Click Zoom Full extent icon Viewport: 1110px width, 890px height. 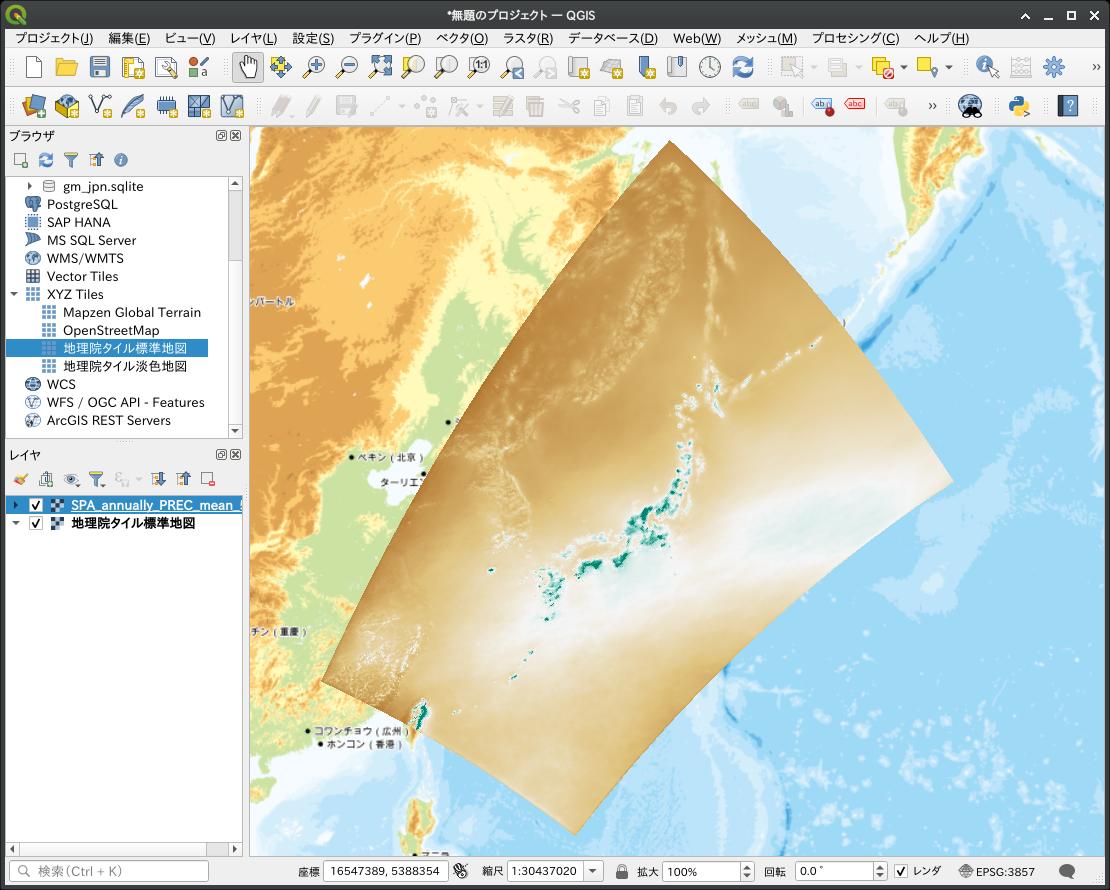tap(380, 67)
